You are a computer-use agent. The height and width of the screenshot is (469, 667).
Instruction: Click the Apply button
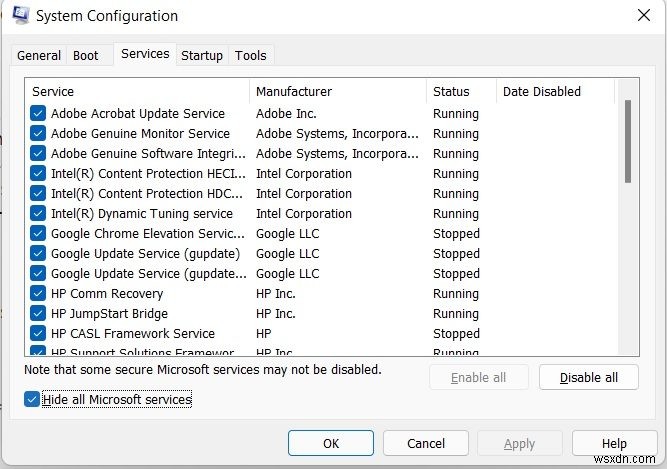[519, 443]
